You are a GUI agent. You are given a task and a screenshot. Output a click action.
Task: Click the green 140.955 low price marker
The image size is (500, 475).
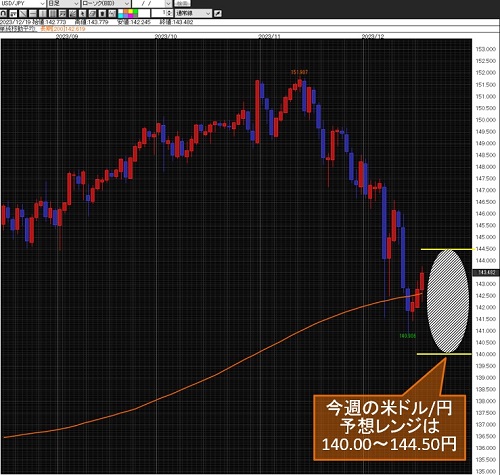point(407,336)
